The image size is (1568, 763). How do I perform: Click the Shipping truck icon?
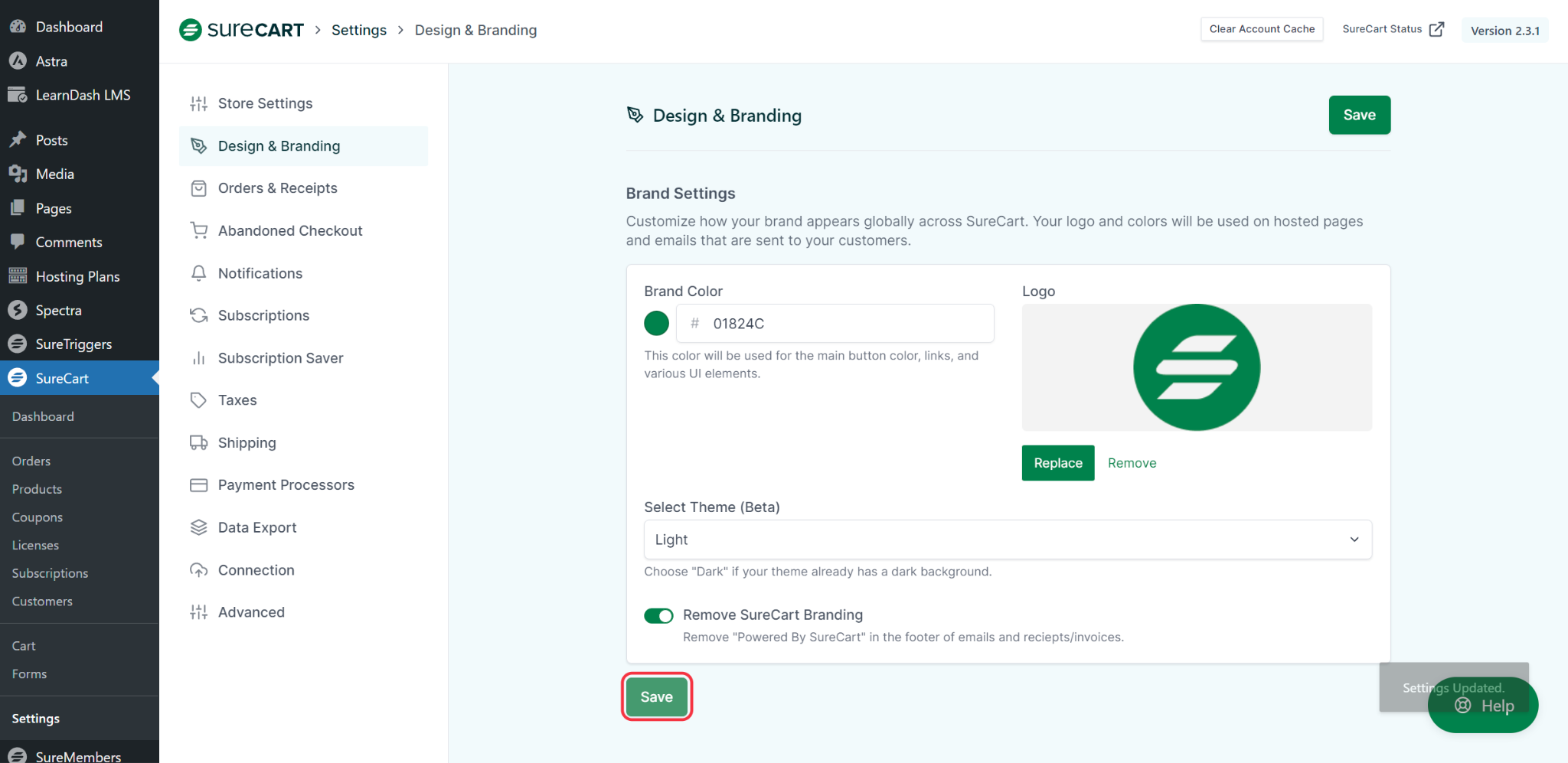(x=199, y=442)
